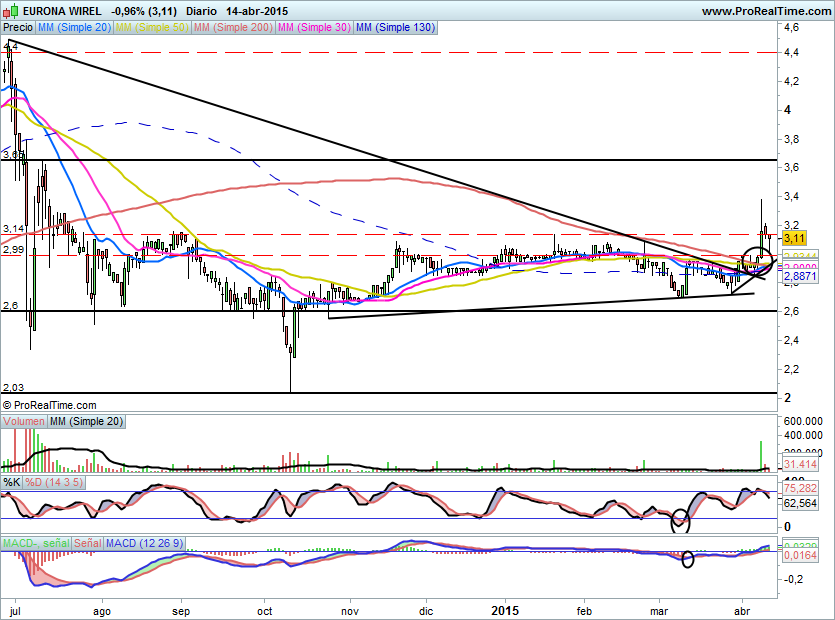Toggle the MM (Simple 50) indicator label
The width and height of the screenshot is (835, 620).
click(x=152, y=28)
